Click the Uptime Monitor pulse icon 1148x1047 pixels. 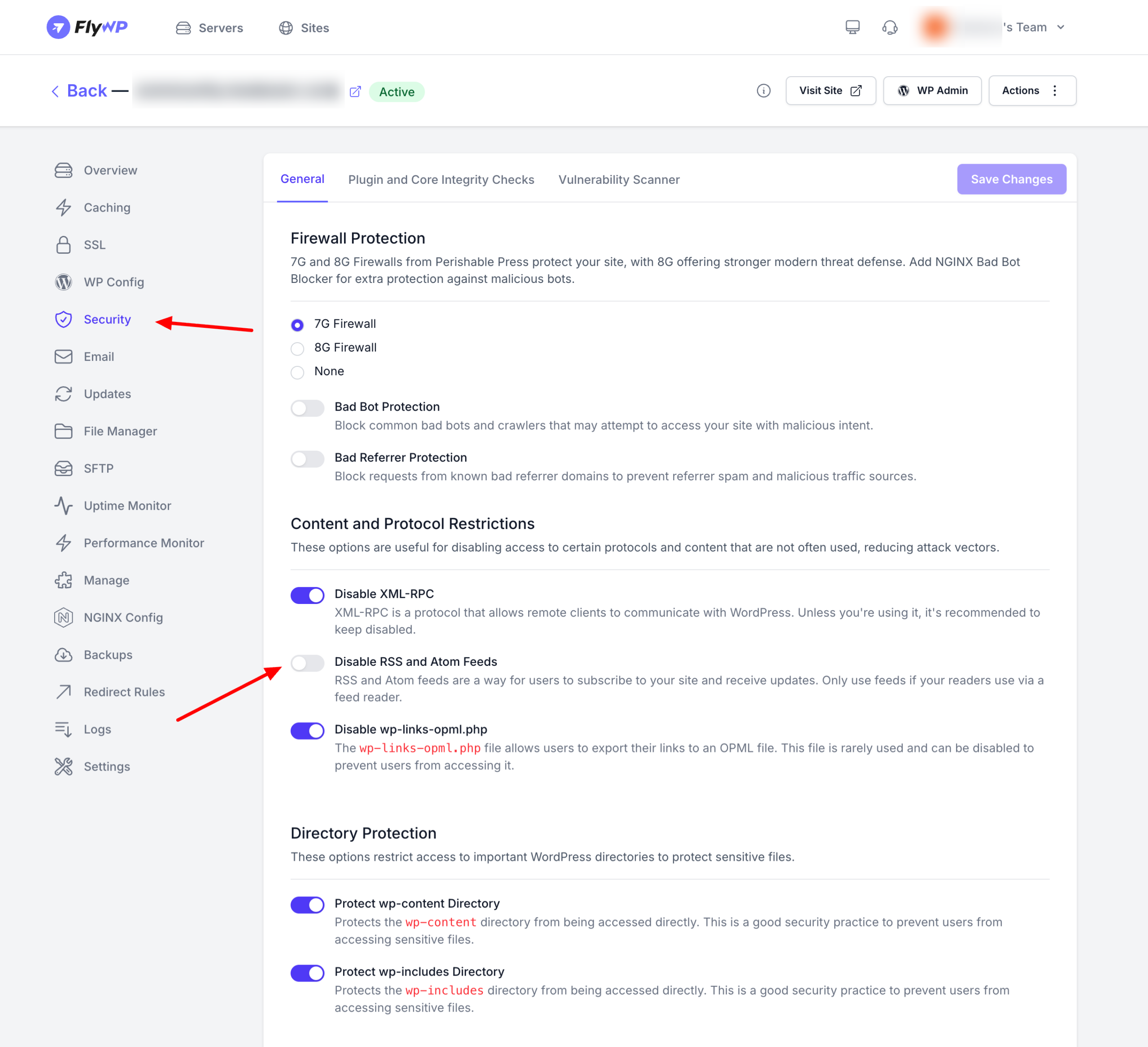63,506
